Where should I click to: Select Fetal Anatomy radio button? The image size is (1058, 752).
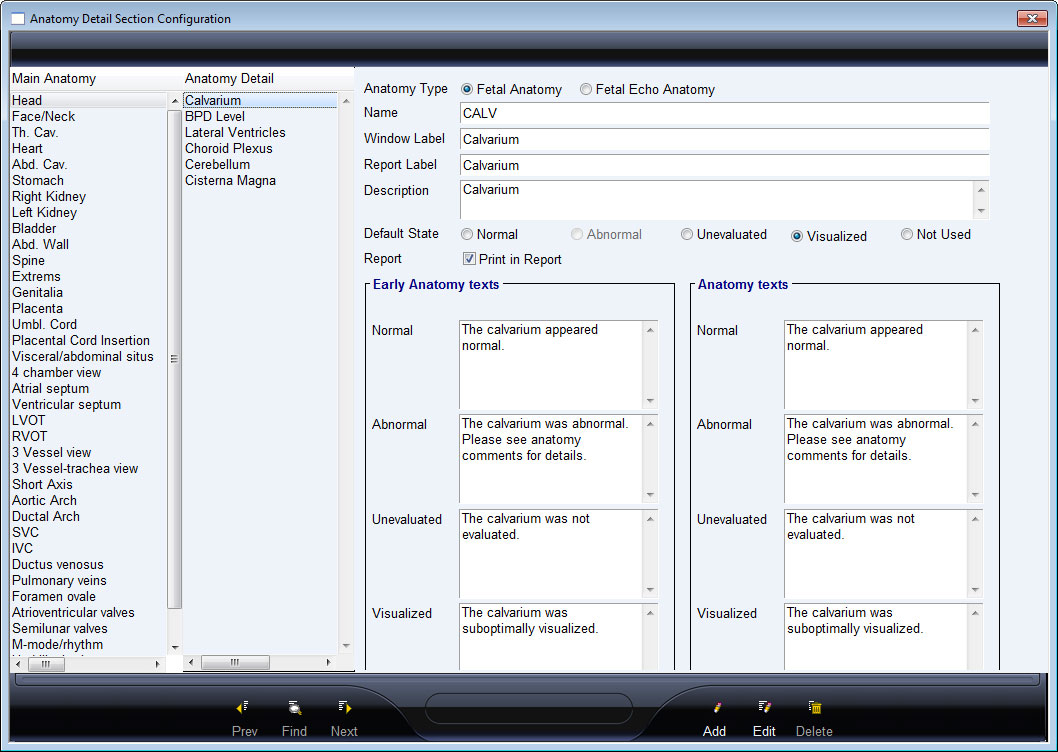tap(467, 89)
